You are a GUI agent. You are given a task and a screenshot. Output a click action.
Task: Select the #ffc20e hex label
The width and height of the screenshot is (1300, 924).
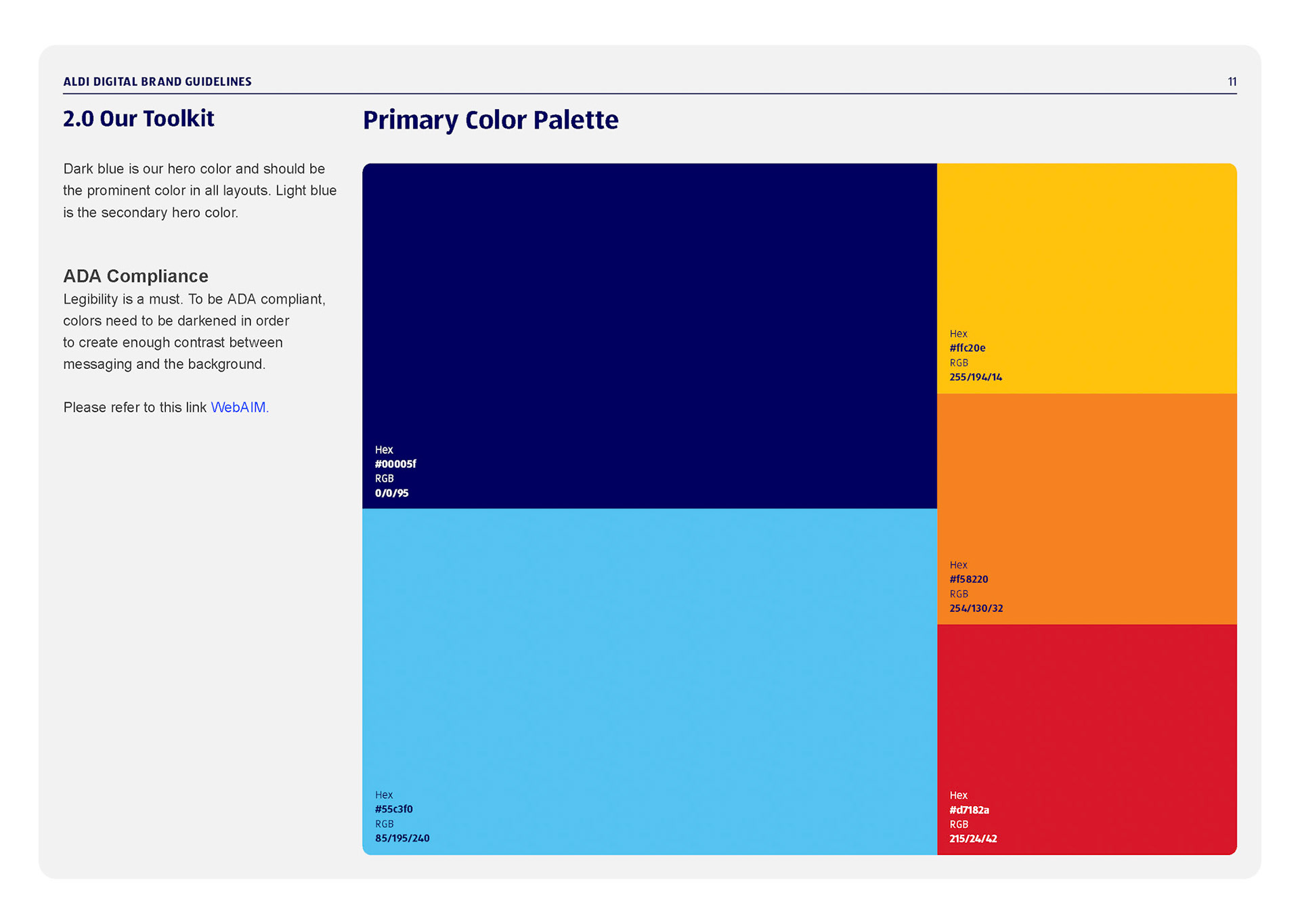(x=967, y=349)
